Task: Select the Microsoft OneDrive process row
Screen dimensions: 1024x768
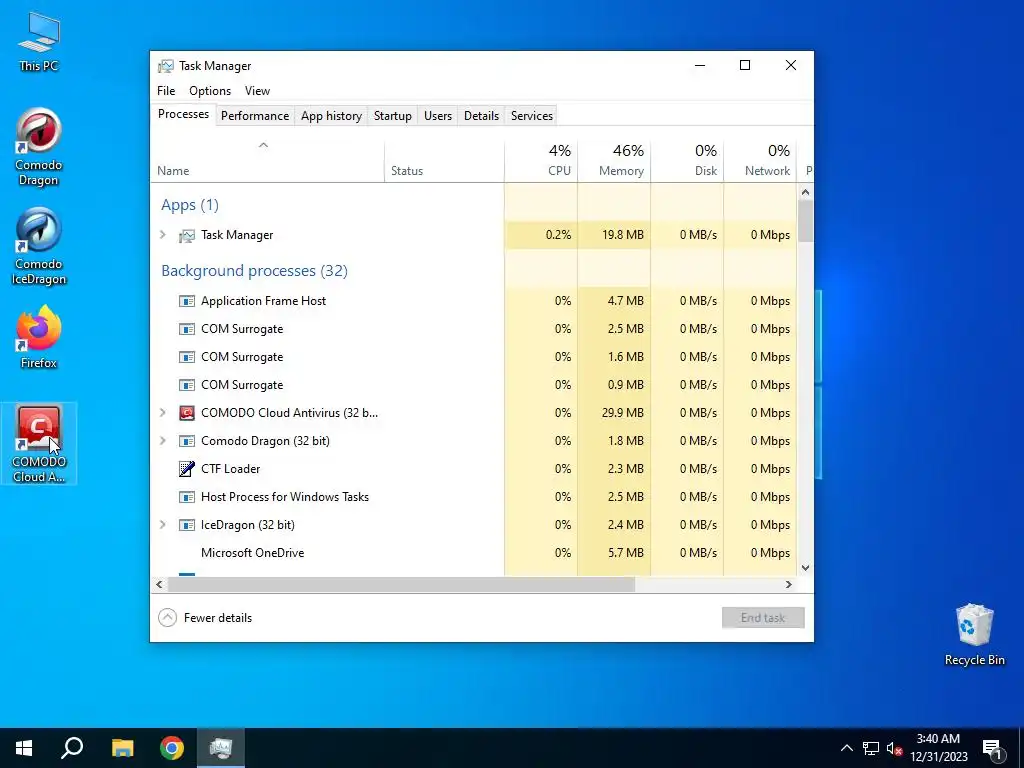Action: point(474,552)
